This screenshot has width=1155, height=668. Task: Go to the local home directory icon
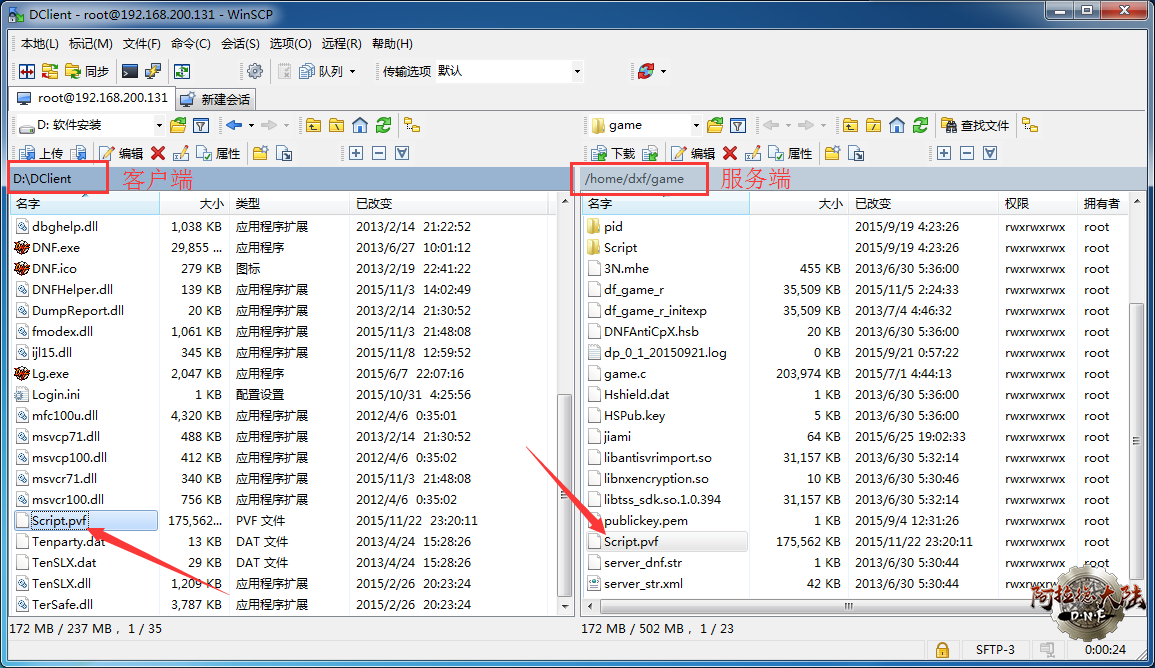(359, 125)
